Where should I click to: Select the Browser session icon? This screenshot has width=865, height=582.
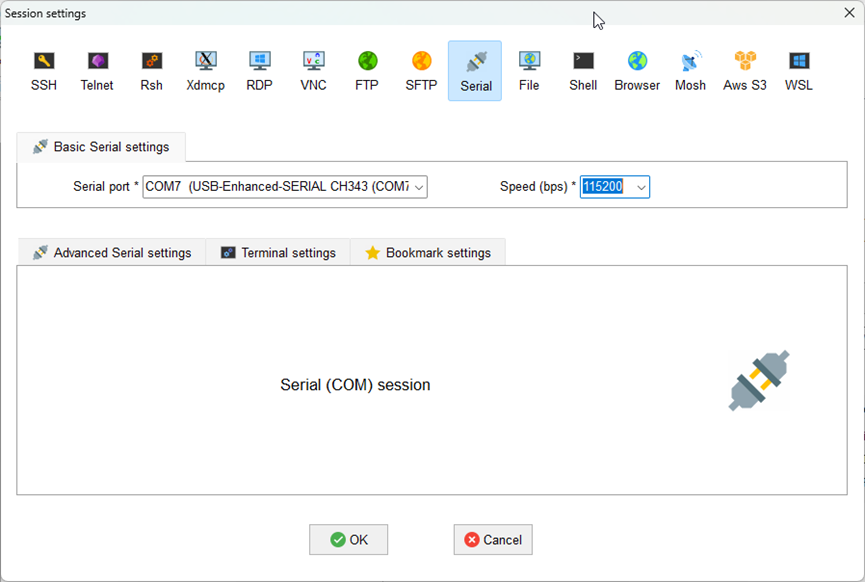[637, 70]
